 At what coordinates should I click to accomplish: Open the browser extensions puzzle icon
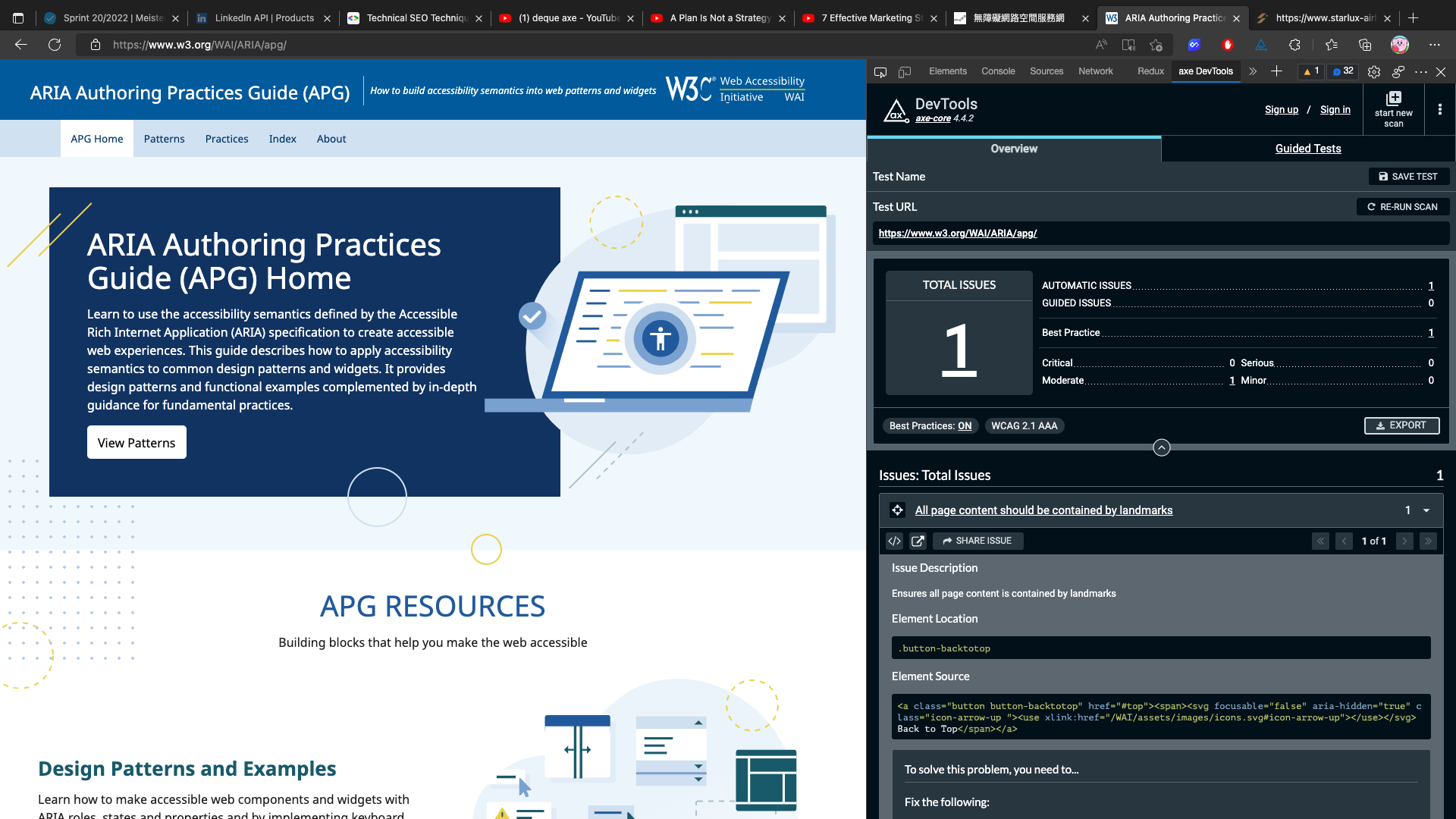[1294, 45]
